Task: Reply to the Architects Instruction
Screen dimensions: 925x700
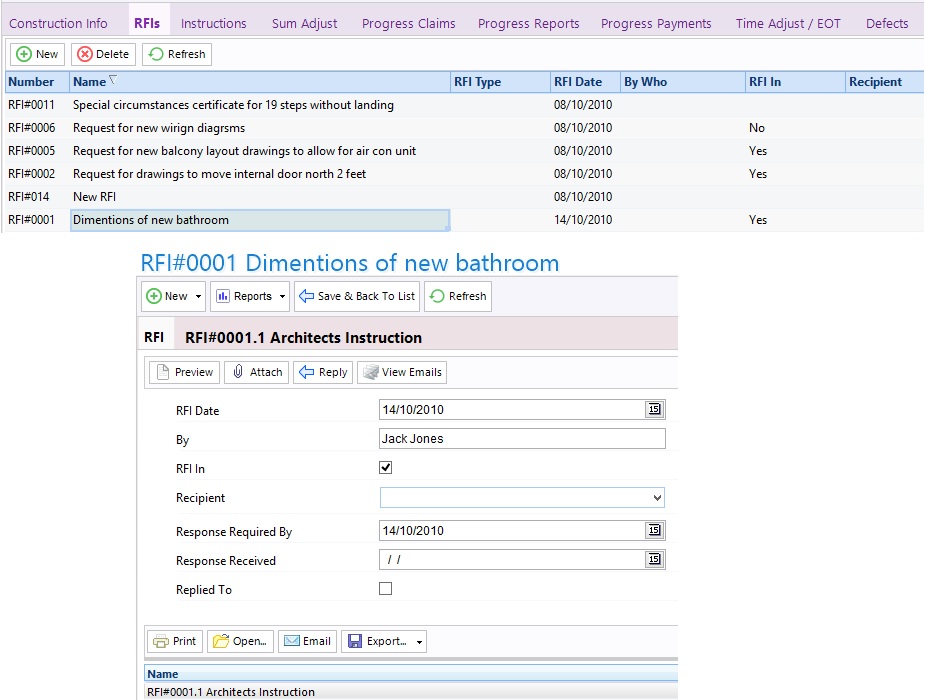Action: point(323,372)
